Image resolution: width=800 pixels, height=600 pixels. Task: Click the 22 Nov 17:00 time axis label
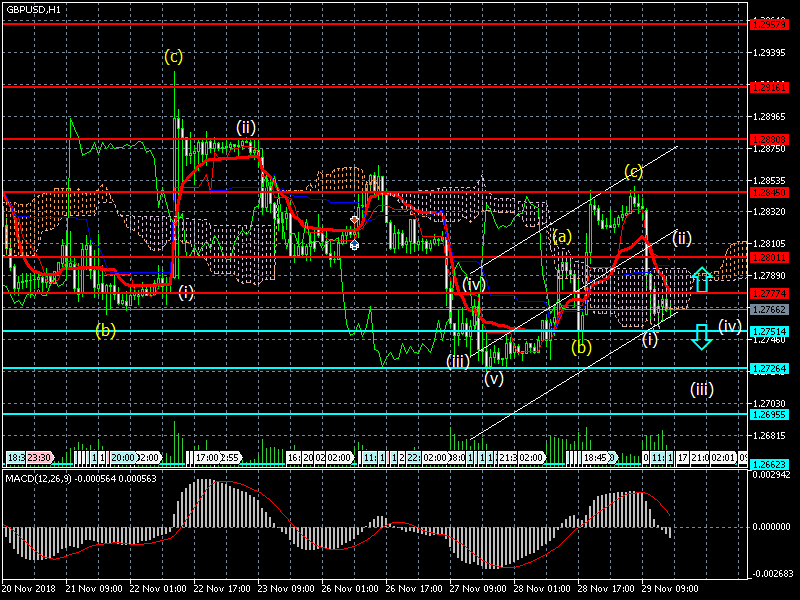point(221,590)
